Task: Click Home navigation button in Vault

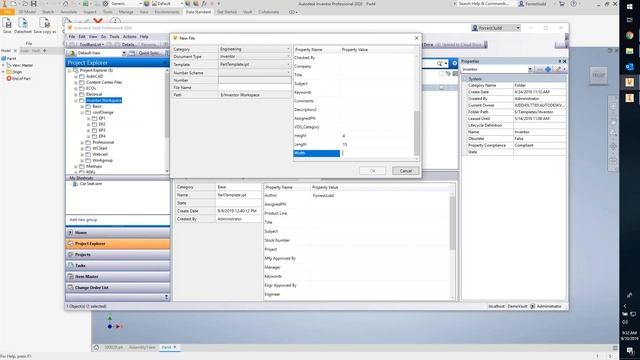Action: pyautogui.click(x=118, y=232)
